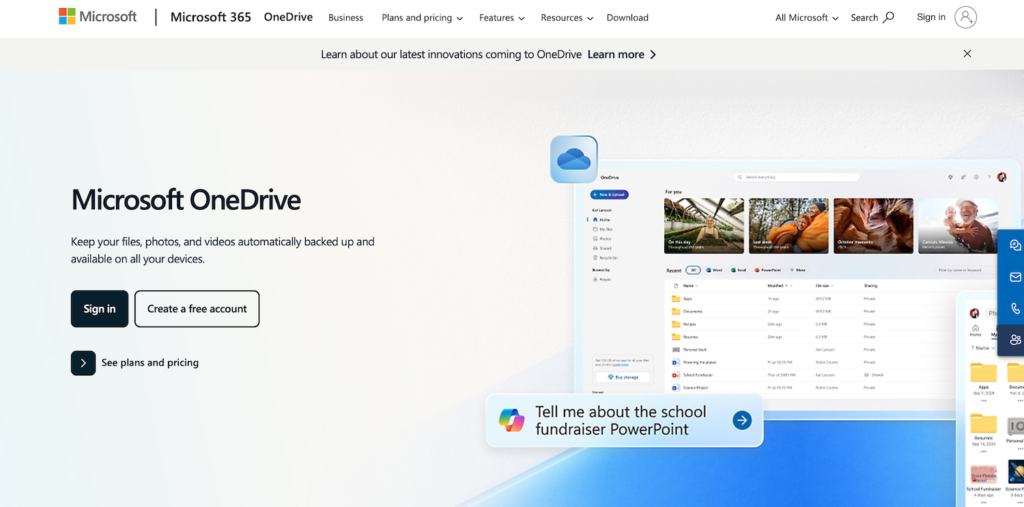Dismiss the announcement banner
Screen dimensions: 1024x507
pyautogui.click(x=967, y=54)
